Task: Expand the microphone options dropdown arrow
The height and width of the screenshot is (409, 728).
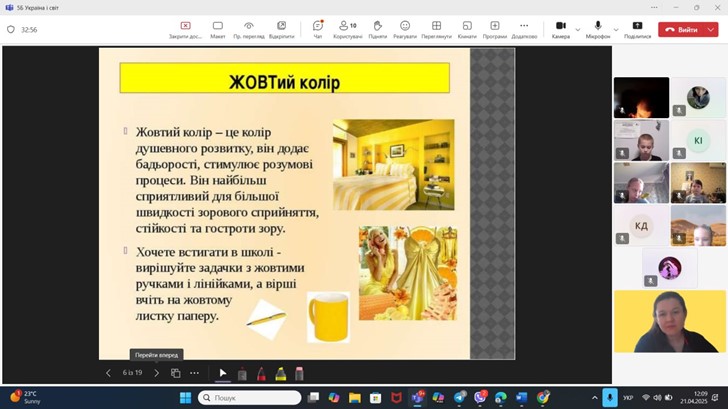Action: [615, 29]
